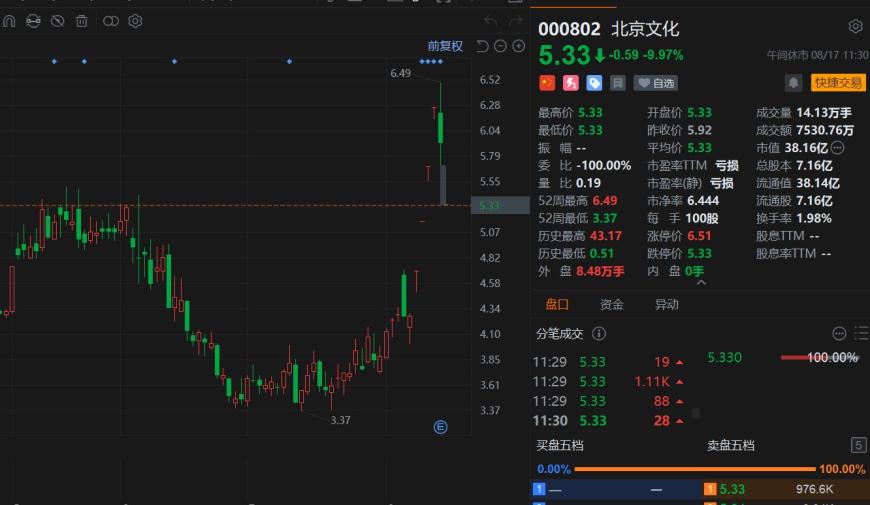
Task: Click the blue tag label icon
Action: [594, 83]
